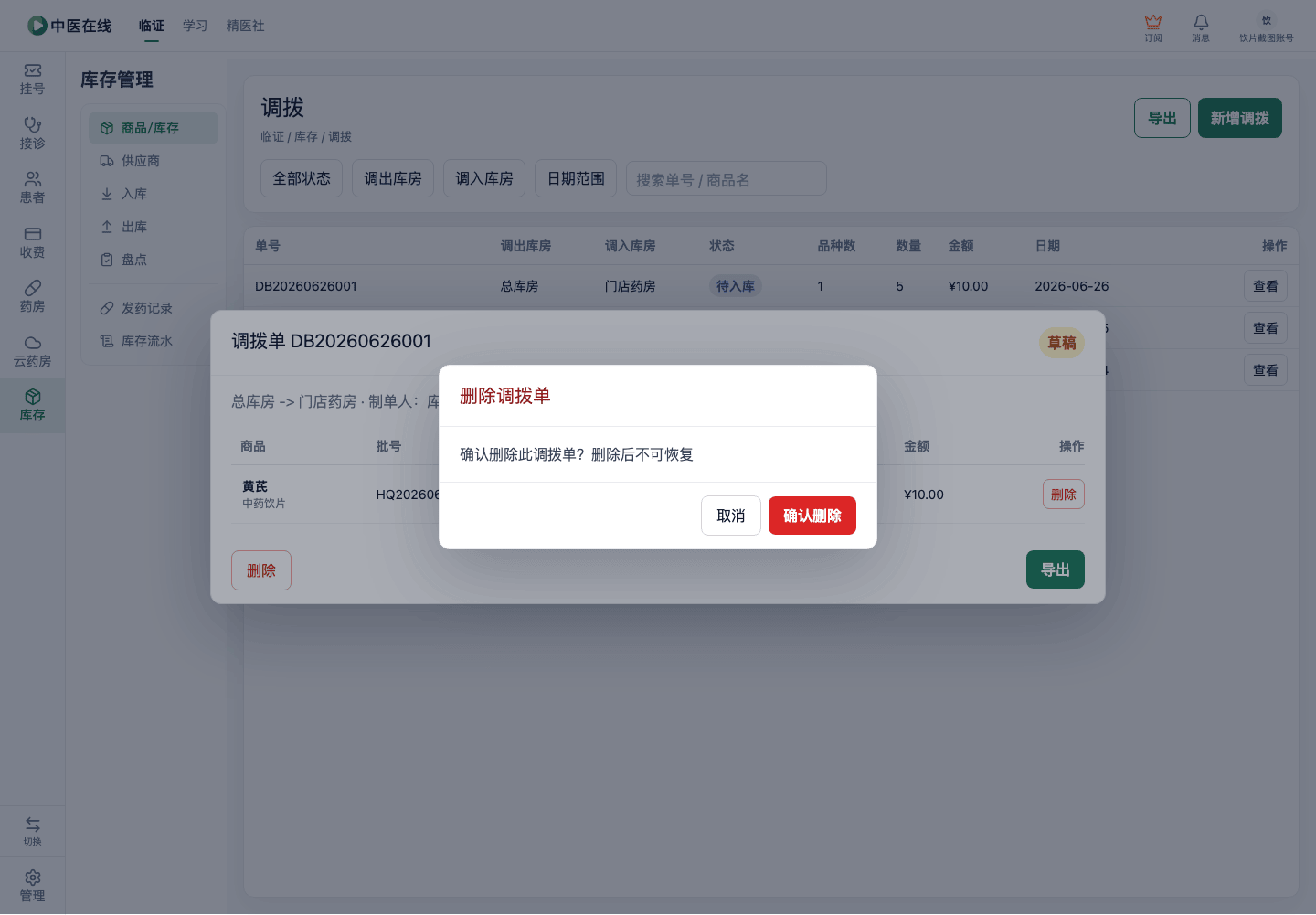1316x915 pixels.
Task: Click the 切换 switch arrows icon
Action: coord(33,825)
